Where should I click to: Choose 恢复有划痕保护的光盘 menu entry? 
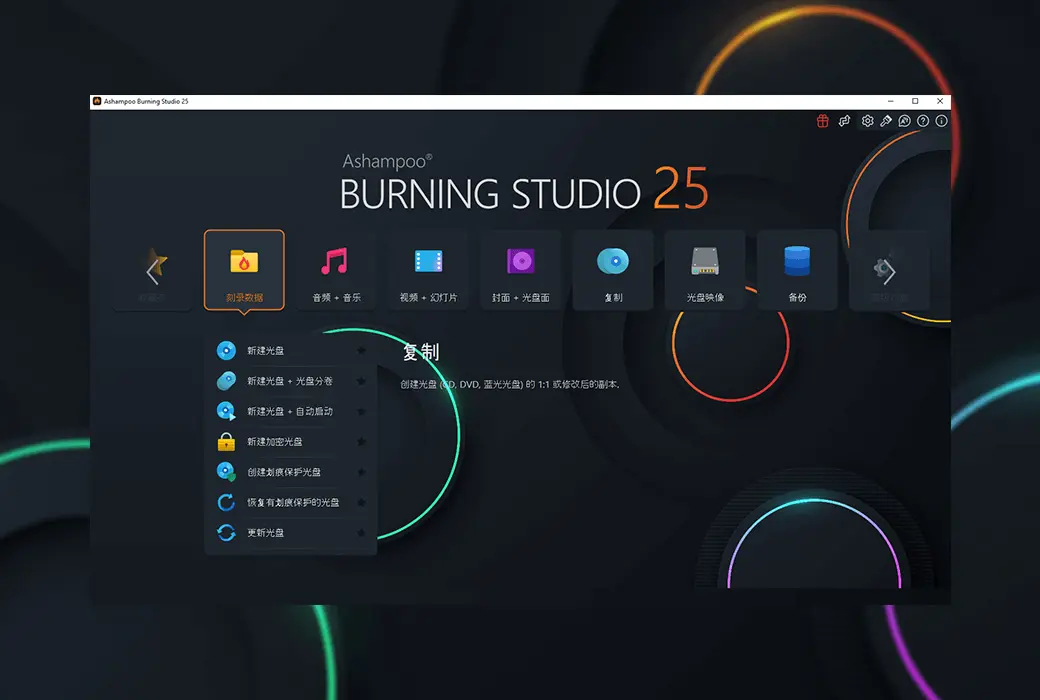[x=291, y=502]
